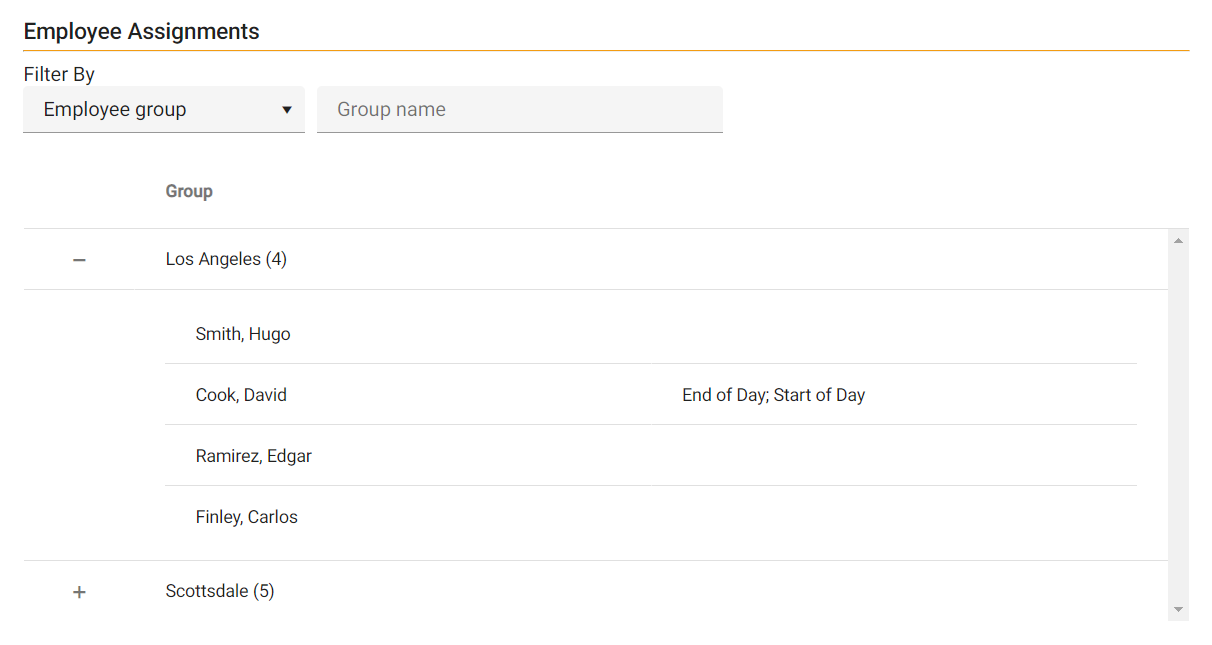This screenshot has height=645, width=1212.
Task: Click the Employee Assignments heading
Action: 141,31
